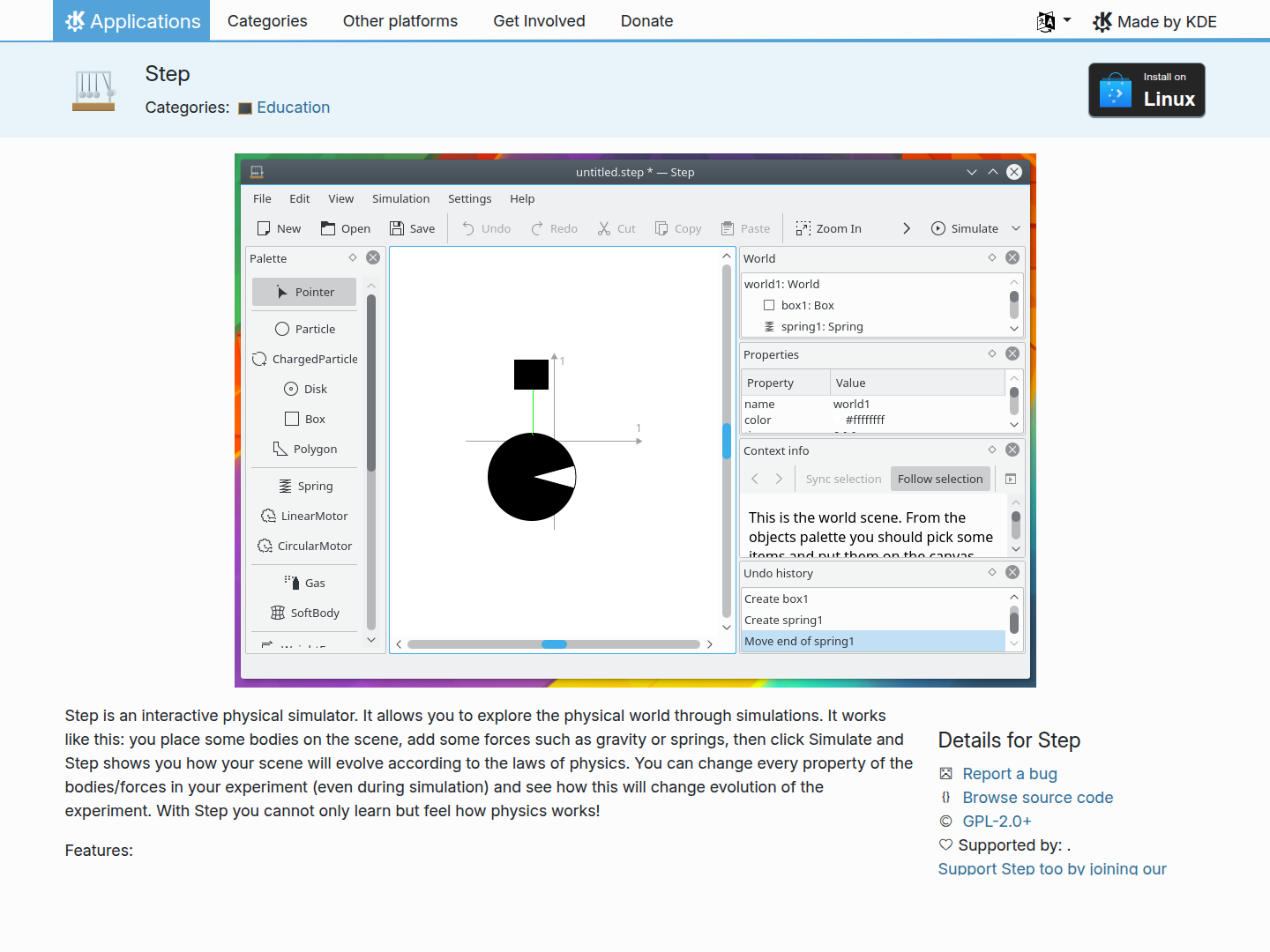Select the Disk tool in the Palette

pyautogui.click(x=304, y=389)
